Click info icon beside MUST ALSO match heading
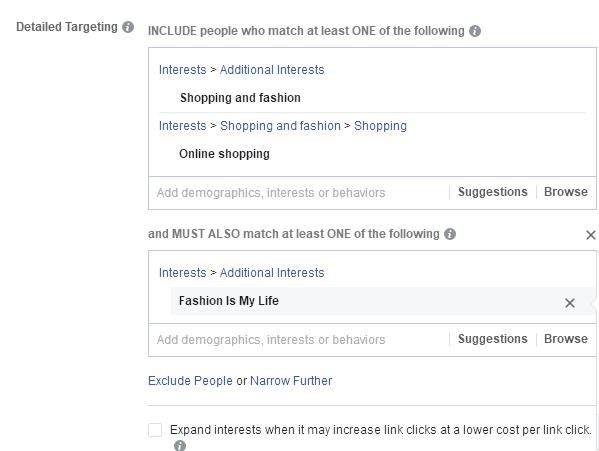599x451 pixels. [x=450, y=234]
